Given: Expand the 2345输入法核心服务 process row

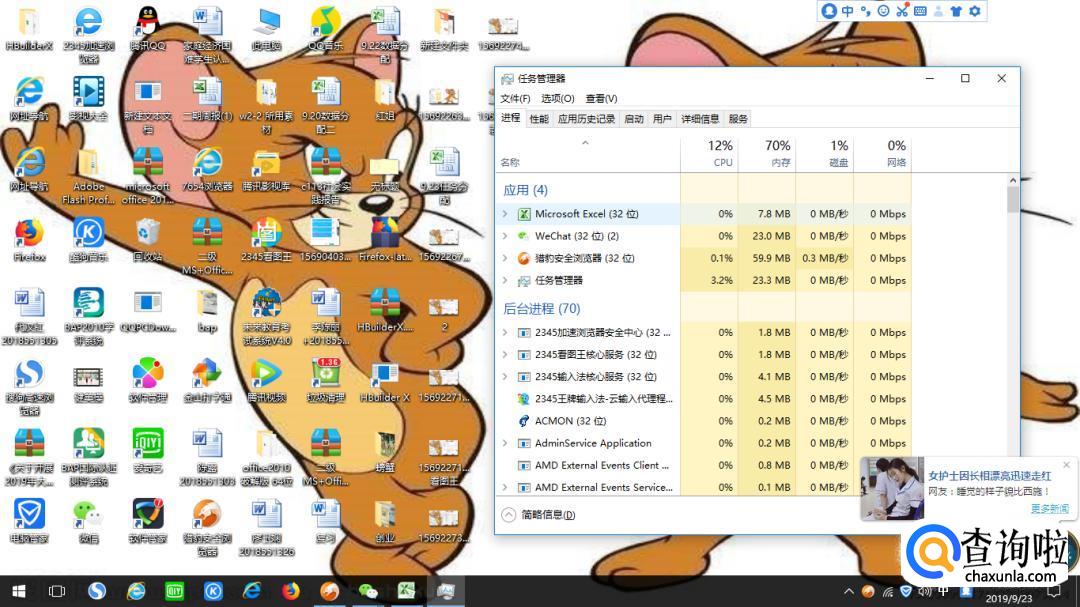Looking at the screenshot, I should pyautogui.click(x=505, y=377).
